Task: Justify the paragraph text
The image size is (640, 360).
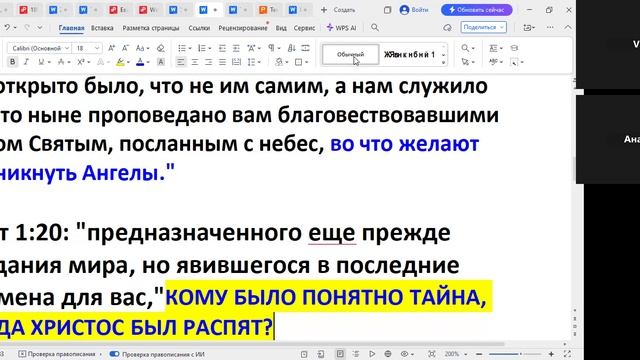Action: point(222,62)
